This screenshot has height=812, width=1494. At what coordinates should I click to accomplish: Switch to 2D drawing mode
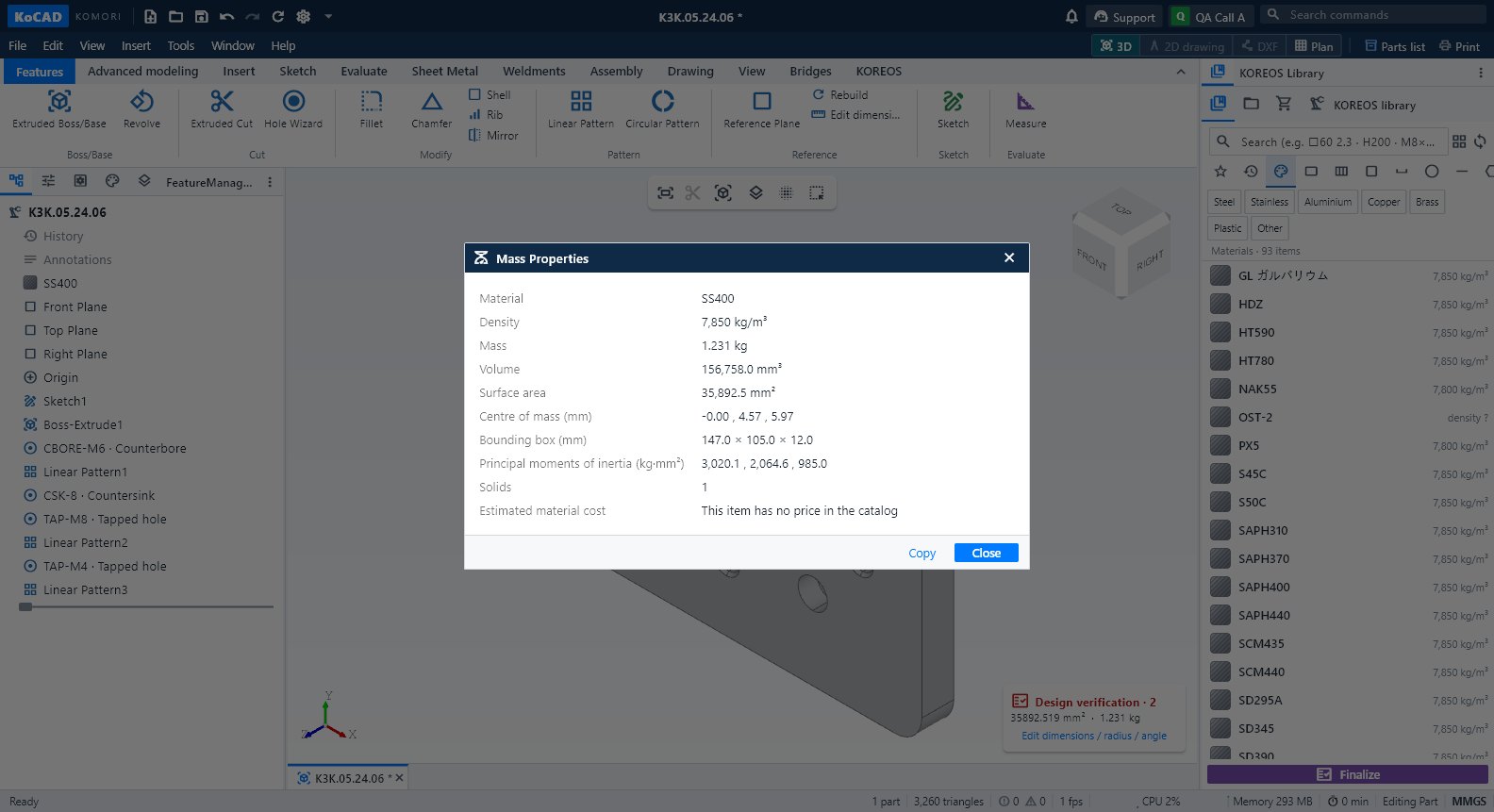[1187, 46]
